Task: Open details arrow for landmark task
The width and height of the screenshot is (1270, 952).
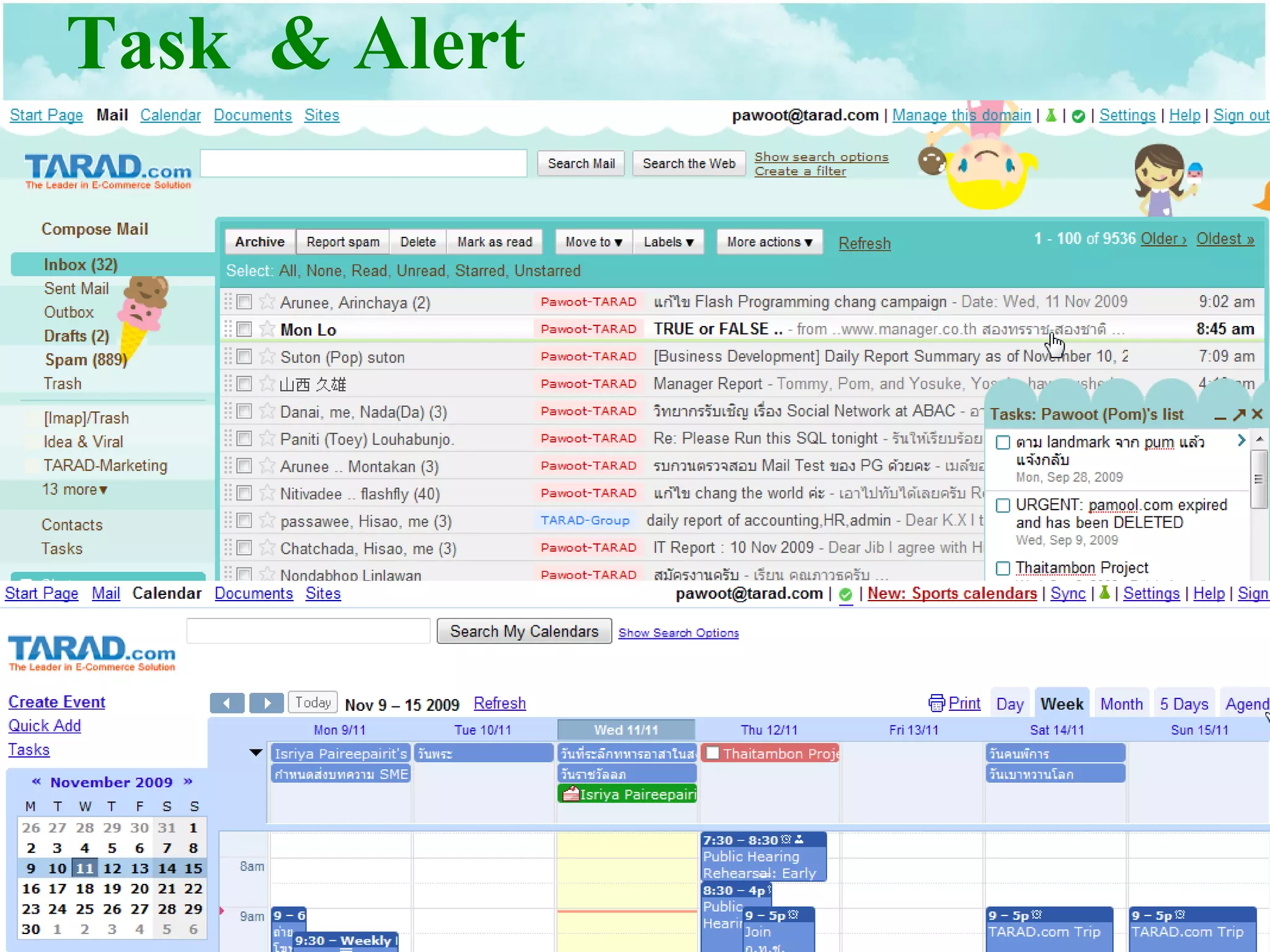Action: coord(1241,440)
